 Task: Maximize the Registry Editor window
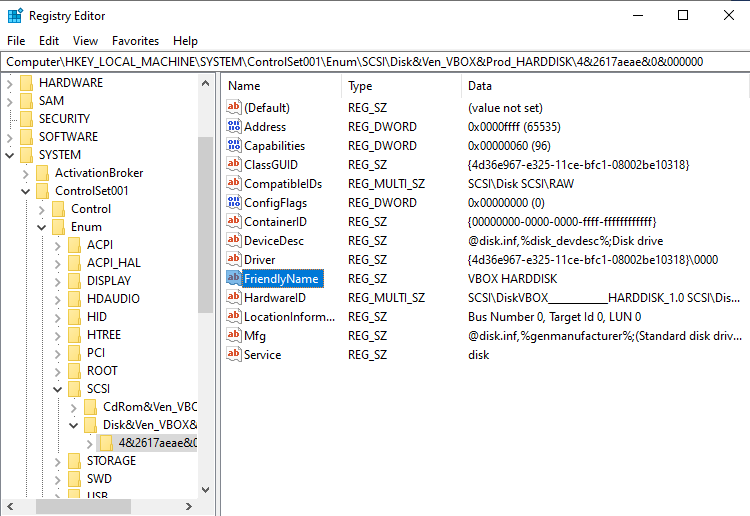click(x=683, y=15)
